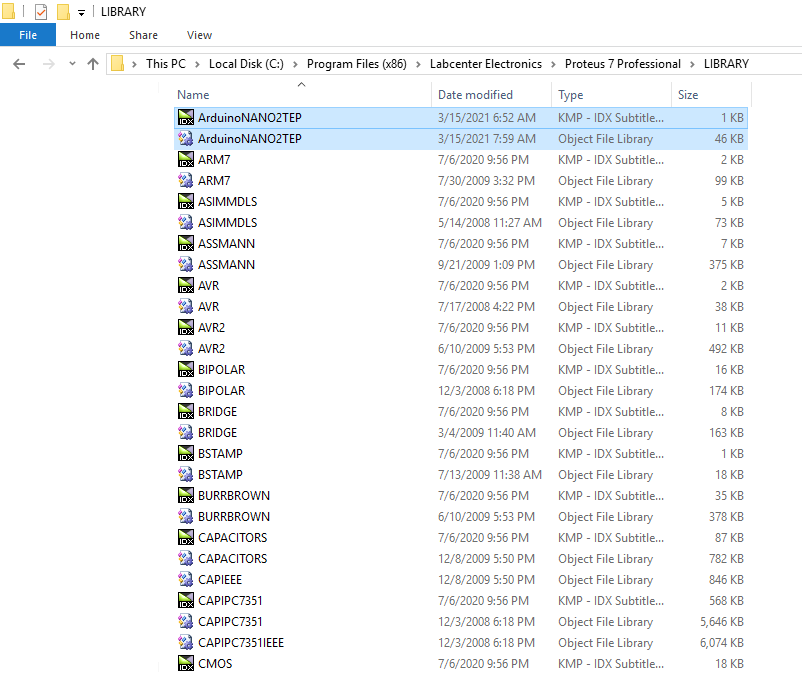Click the IDX icon of the AVR file
Viewport: 802px width, 676px height.
[x=186, y=285]
